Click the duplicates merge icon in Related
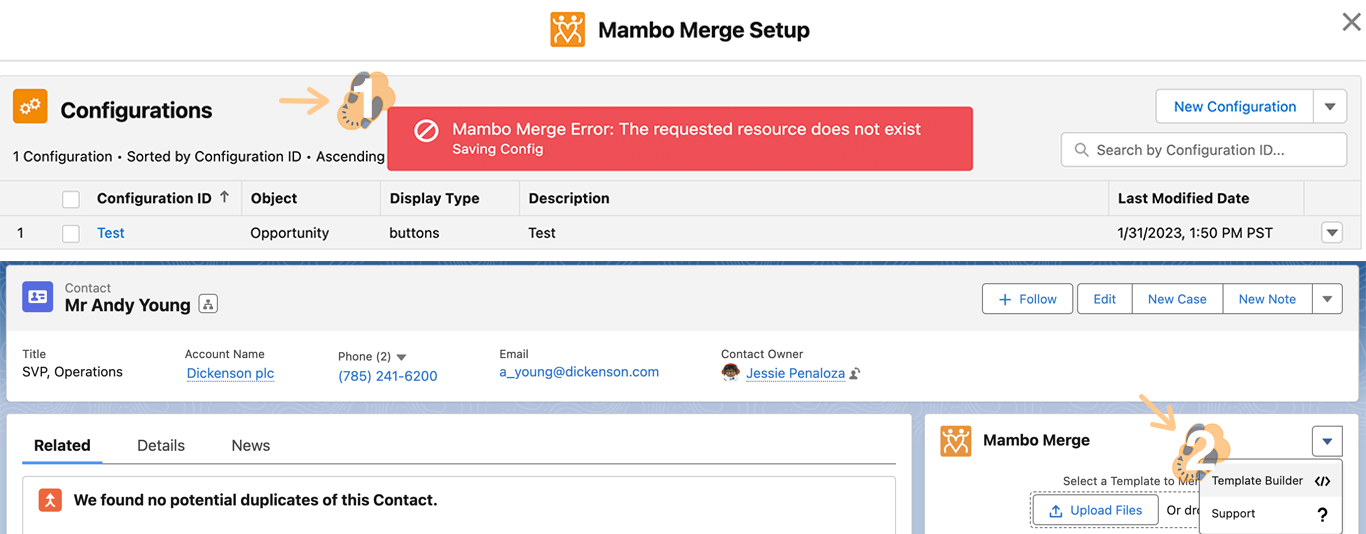The image size is (1366, 534). pyautogui.click(x=50, y=500)
